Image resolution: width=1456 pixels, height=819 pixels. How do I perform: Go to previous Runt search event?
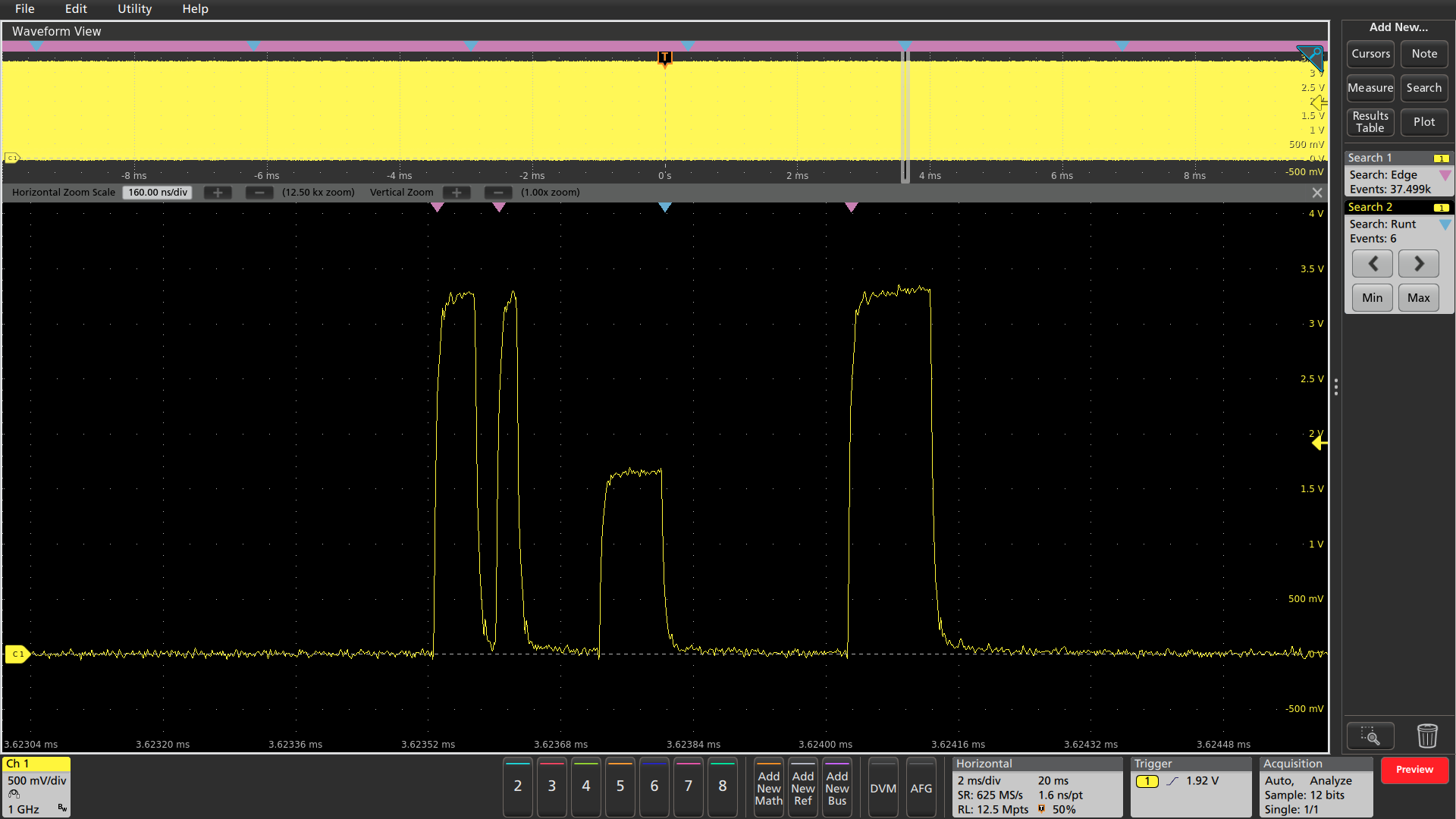(1373, 264)
